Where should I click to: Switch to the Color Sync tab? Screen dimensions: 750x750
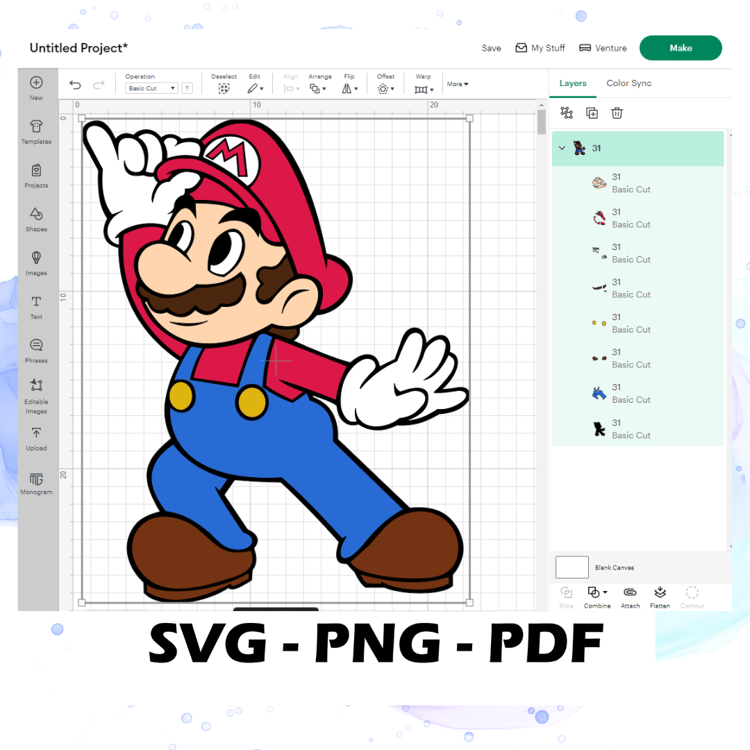pyautogui.click(x=629, y=83)
